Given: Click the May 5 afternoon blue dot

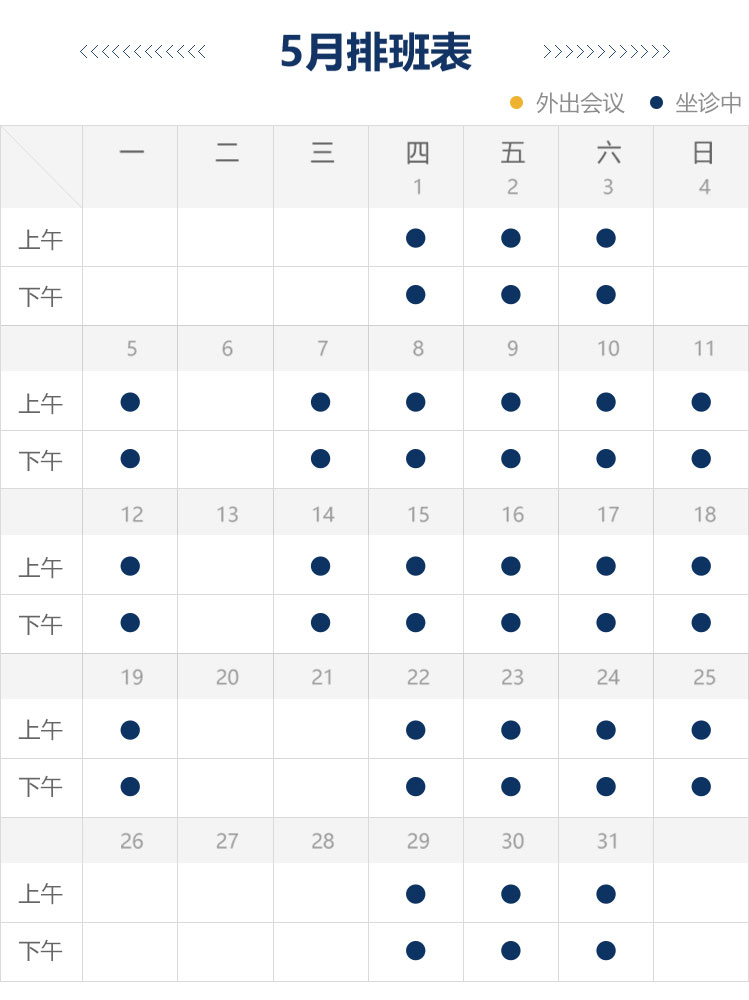Looking at the screenshot, I should (130, 459).
